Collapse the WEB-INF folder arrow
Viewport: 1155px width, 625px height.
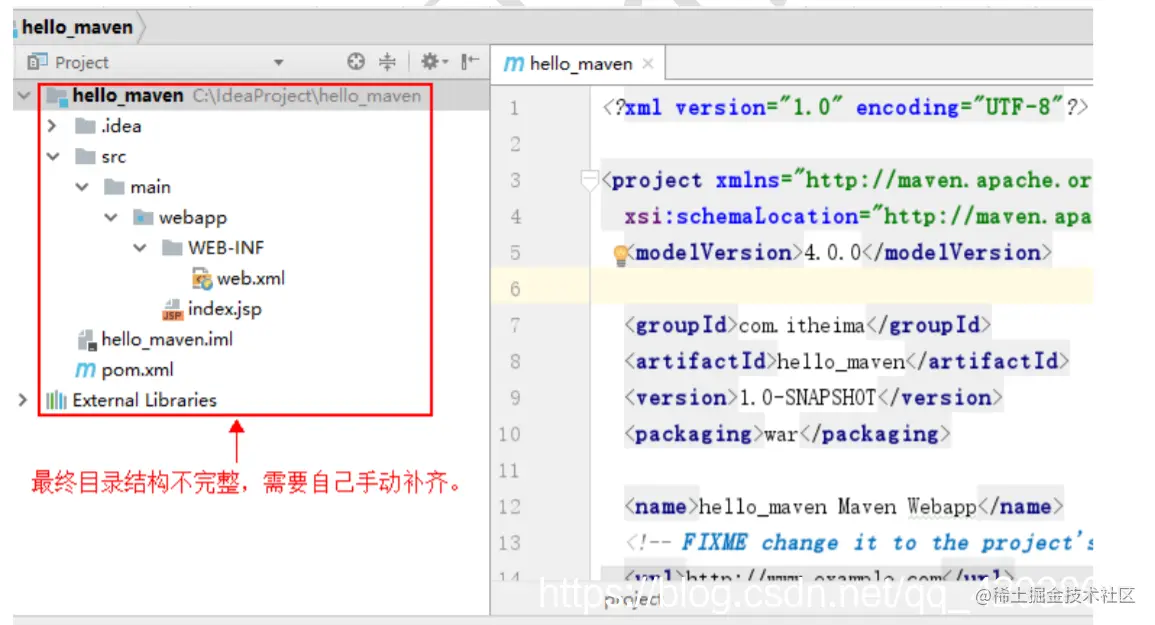click(140, 248)
